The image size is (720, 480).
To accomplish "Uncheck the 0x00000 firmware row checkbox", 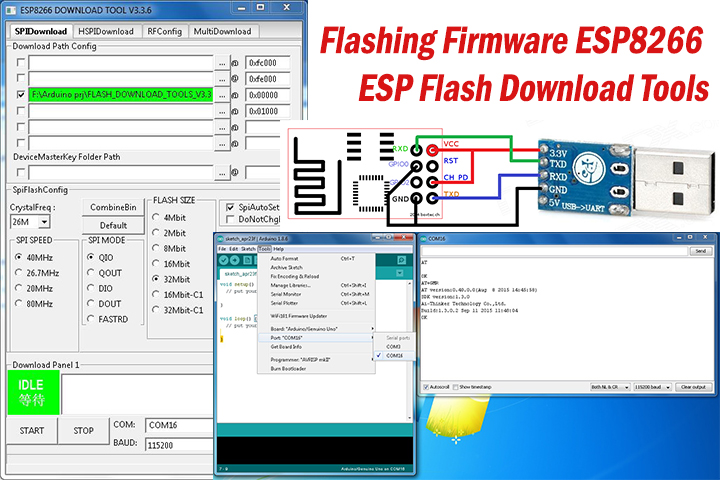I will (20, 95).
